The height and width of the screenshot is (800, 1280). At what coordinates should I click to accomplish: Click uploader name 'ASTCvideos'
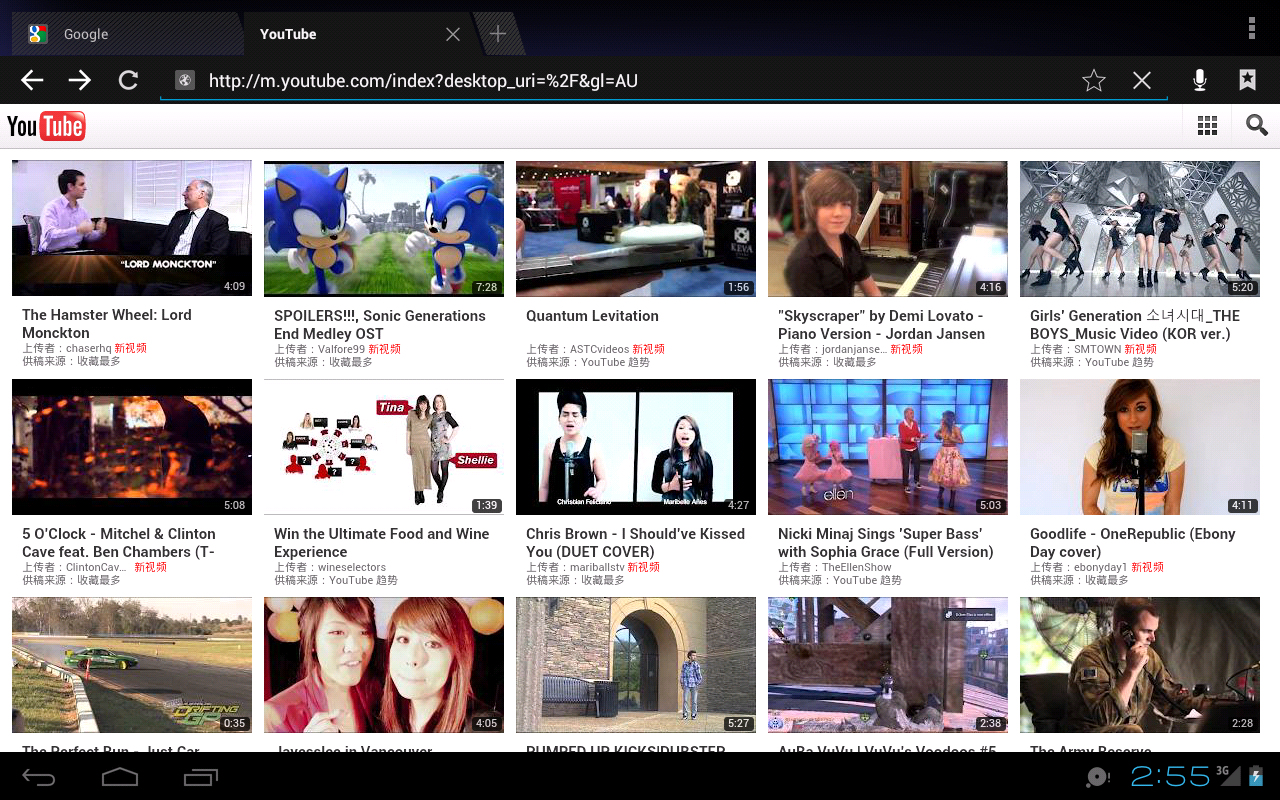(x=599, y=349)
